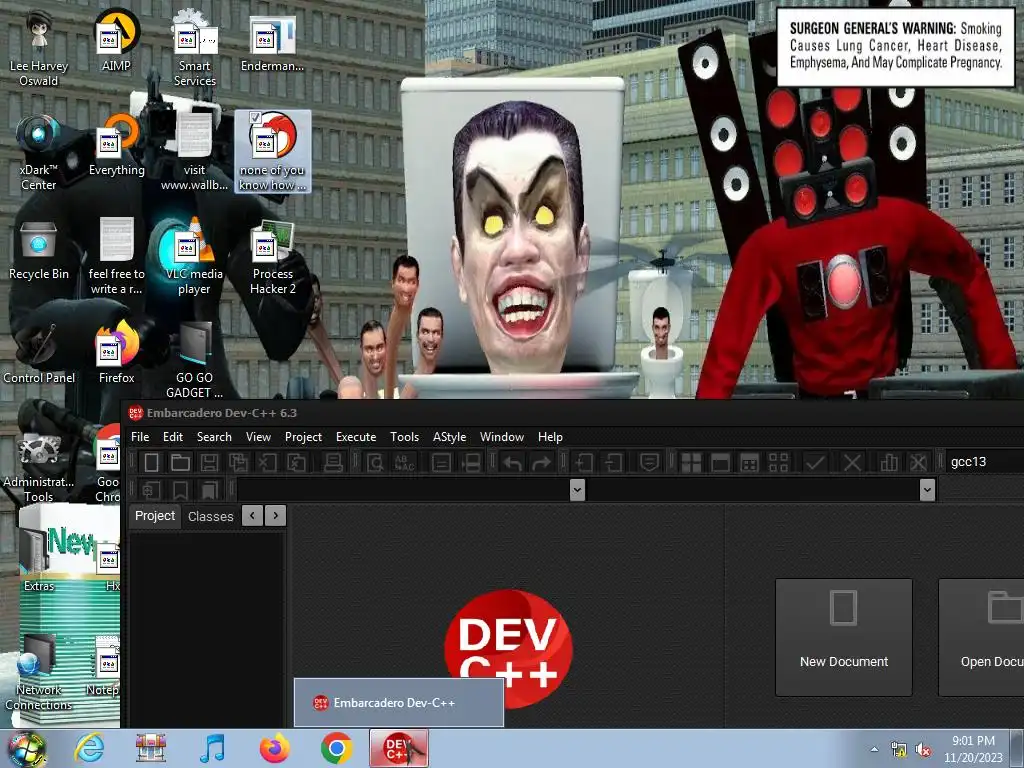Click the New Document button
This screenshot has width=1024, height=768.
[843, 637]
